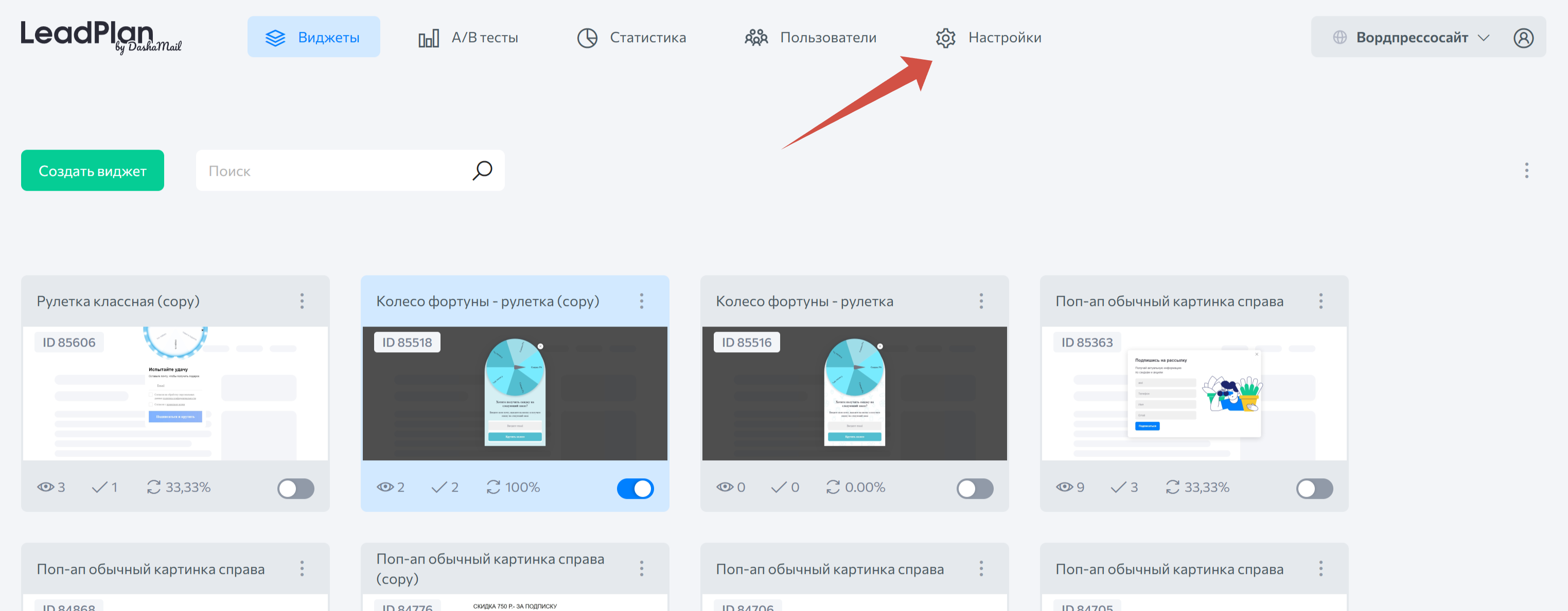1568x611 pixels.
Task: Open widget title Рулетка классная (copy)
Action: tap(118, 301)
